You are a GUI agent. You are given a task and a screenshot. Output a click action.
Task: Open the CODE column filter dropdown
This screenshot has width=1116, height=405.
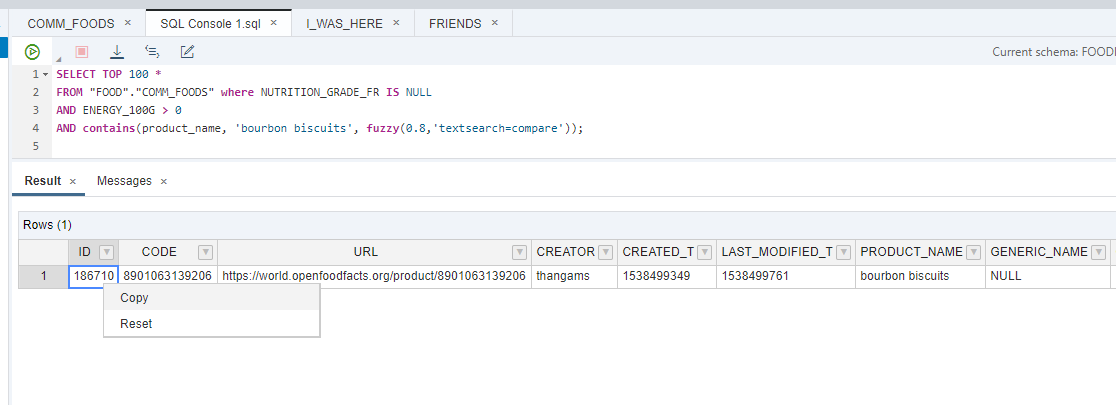pos(205,252)
